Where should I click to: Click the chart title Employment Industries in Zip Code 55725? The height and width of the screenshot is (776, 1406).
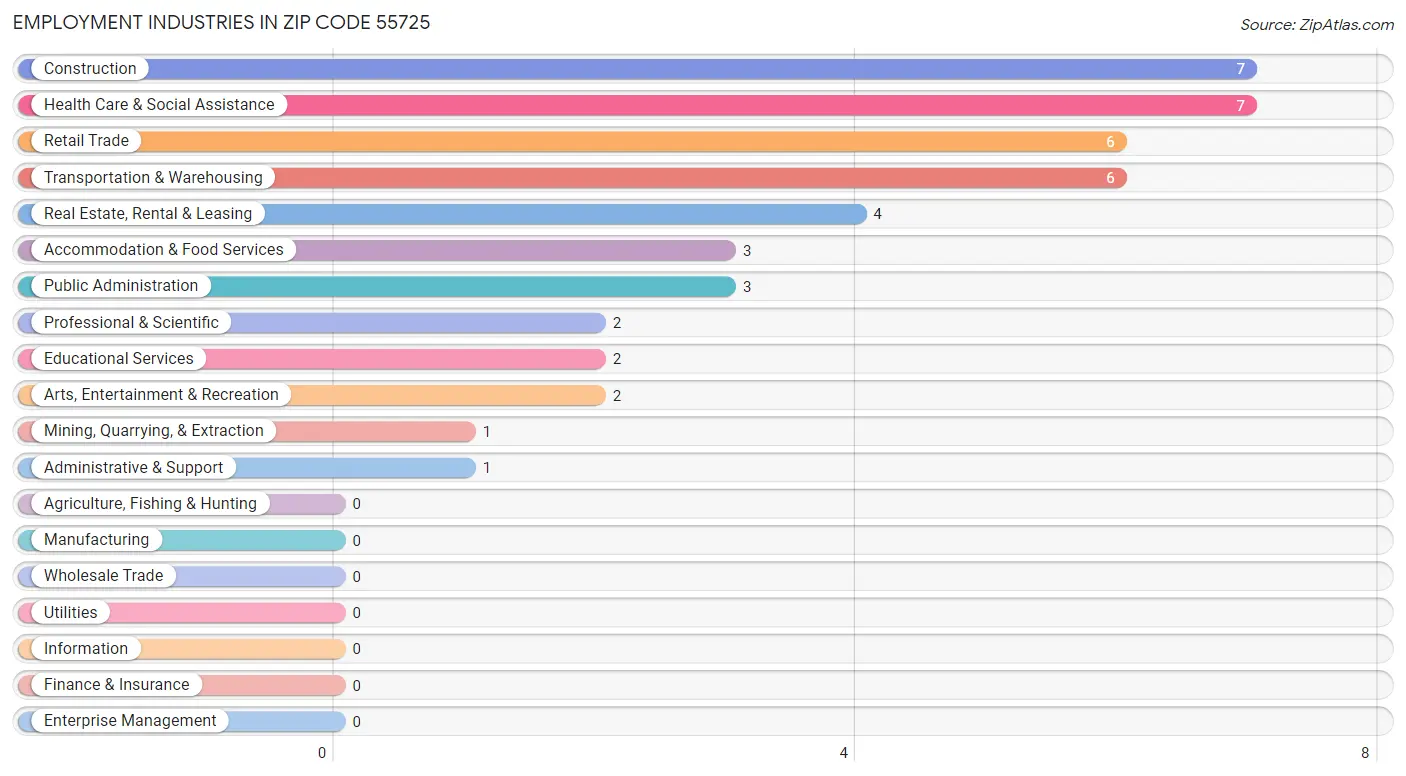pyautogui.click(x=222, y=22)
